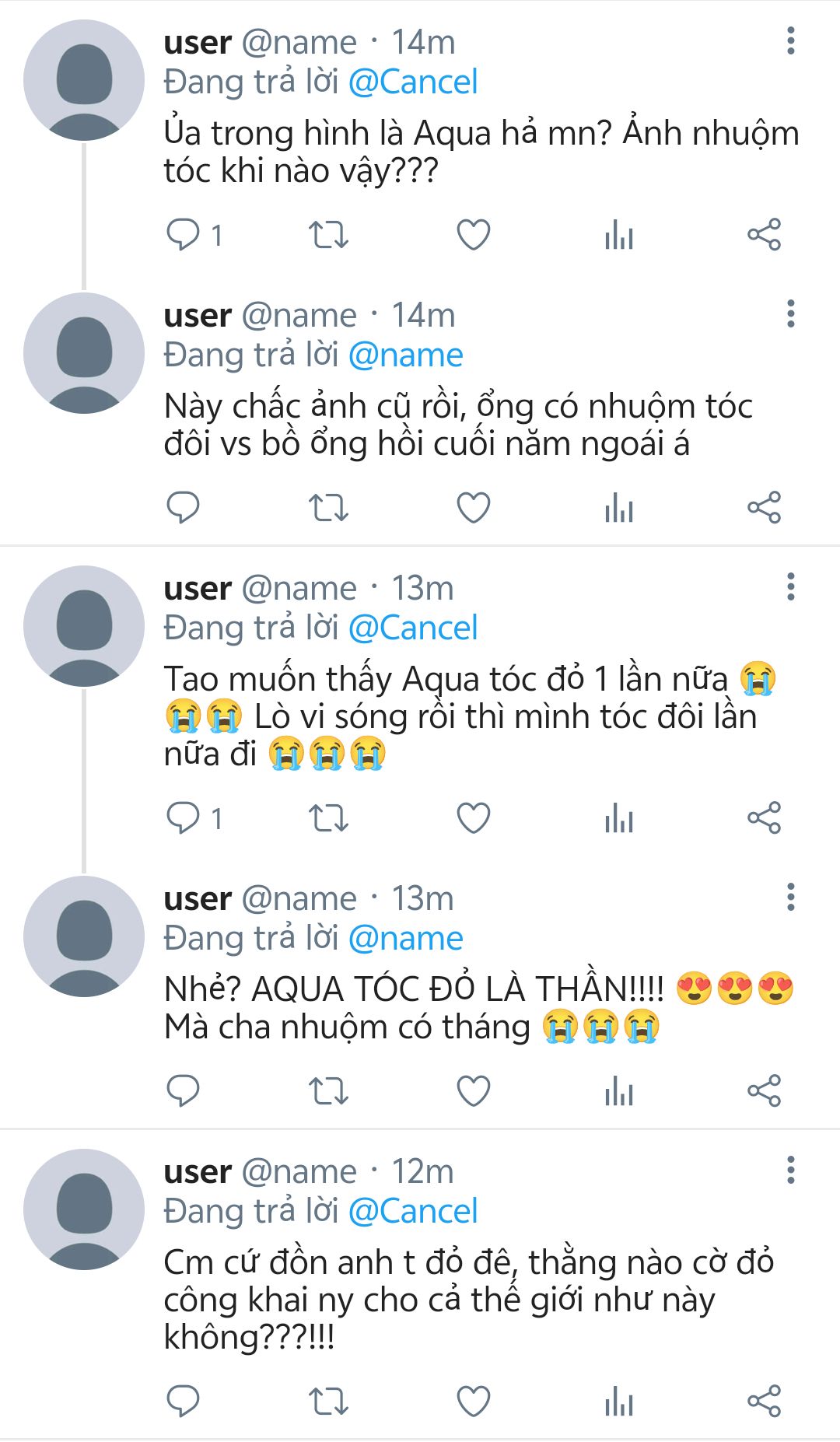The width and height of the screenshot is (840, 1442).
Task: View analytics of the 12m tweet
Action: [619, 1402]
